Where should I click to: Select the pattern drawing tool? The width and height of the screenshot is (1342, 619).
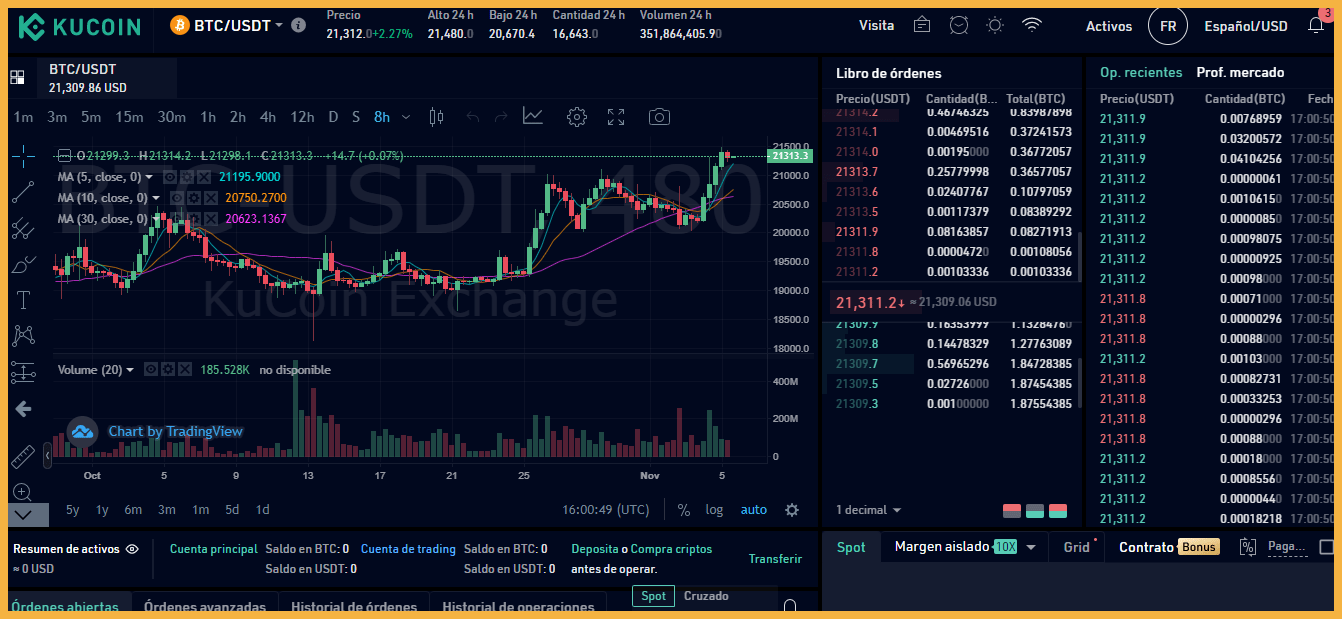[x=23, y=336]
